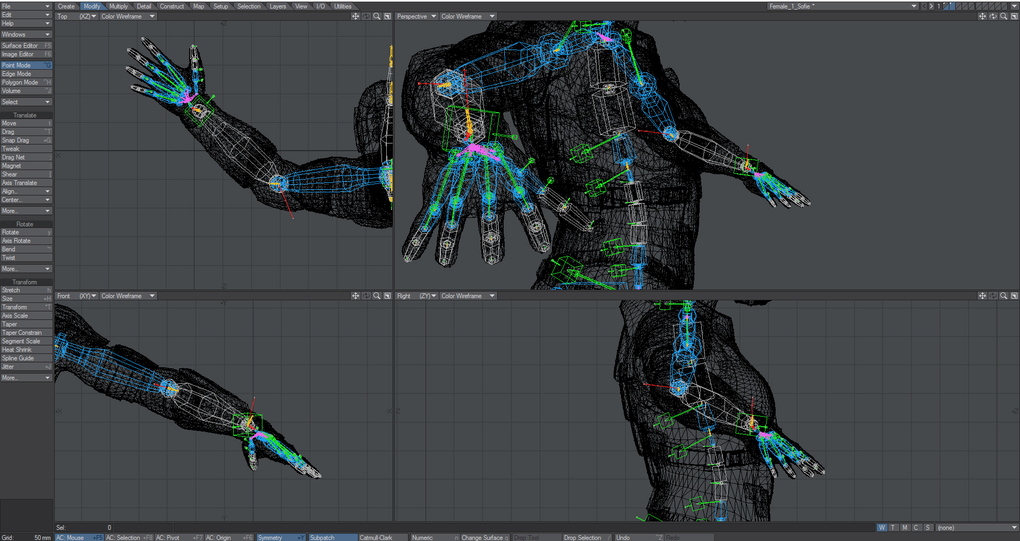Click the pan icon in Top viewport header

click(356, 16)
